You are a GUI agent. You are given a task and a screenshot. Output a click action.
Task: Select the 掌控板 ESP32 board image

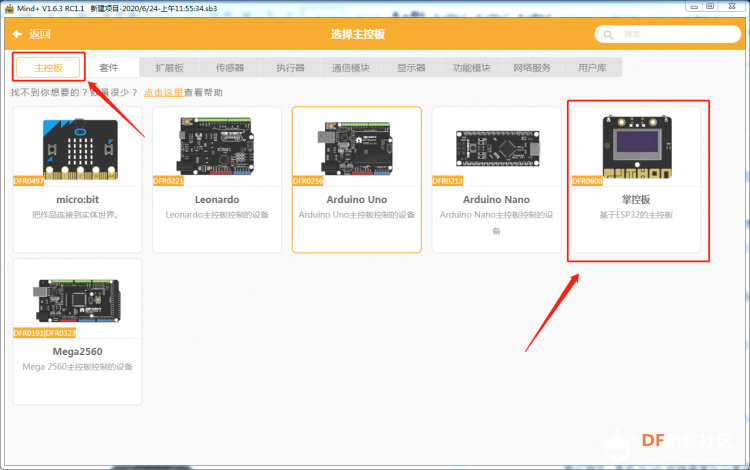(637, 147)
